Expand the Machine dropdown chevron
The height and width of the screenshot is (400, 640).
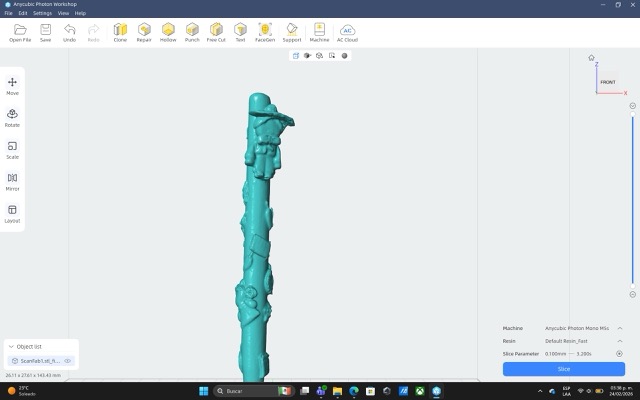click(620, 328)
